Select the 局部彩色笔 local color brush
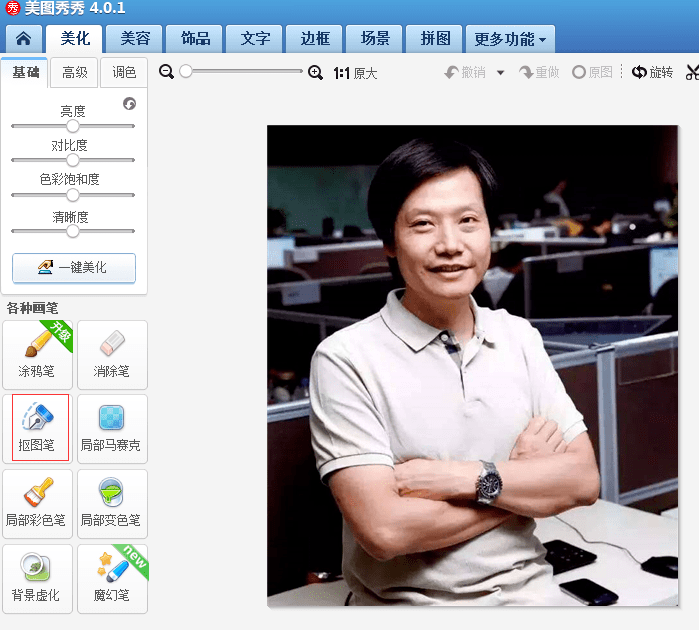 tap(37, 503)
